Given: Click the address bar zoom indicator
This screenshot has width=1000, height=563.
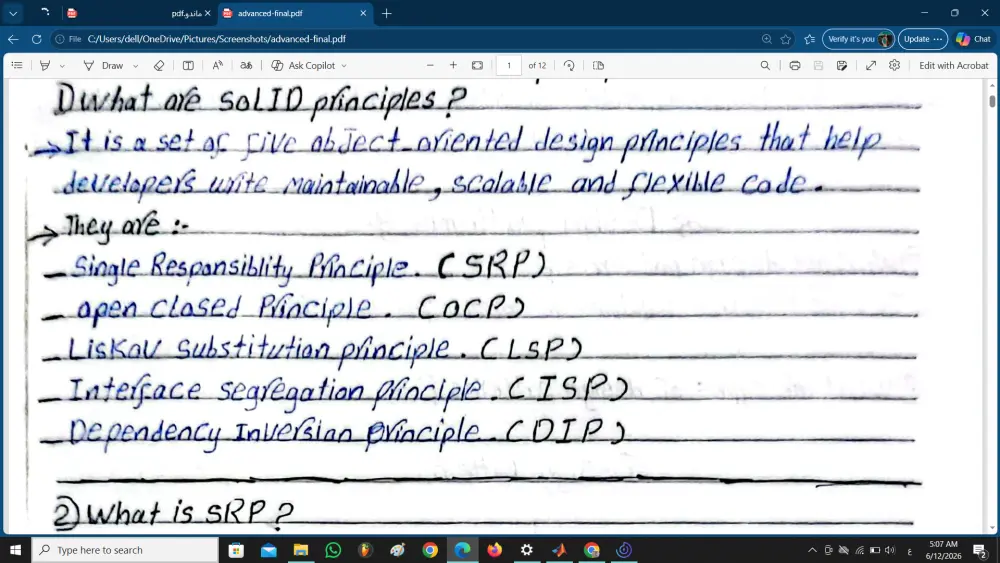Looking at the screenshot, I should pos(767,39).
